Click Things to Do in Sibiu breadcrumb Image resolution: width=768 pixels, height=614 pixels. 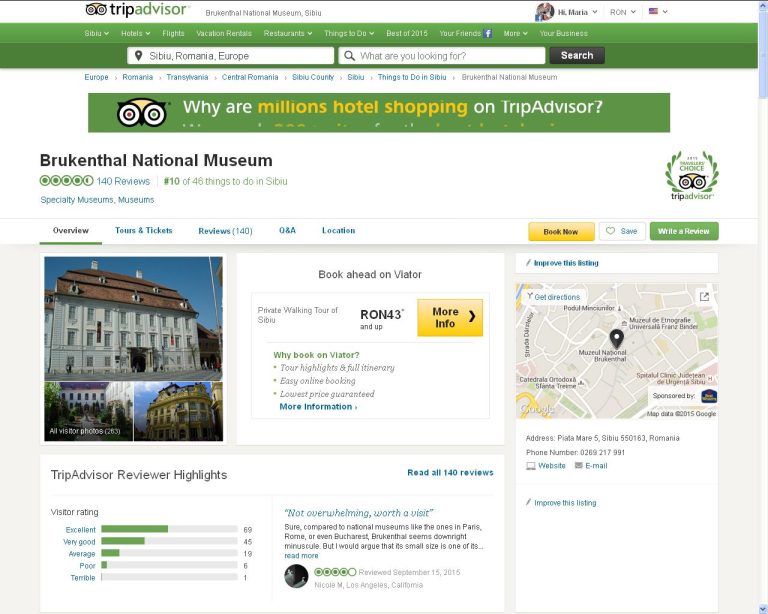[x=412, y=77]
